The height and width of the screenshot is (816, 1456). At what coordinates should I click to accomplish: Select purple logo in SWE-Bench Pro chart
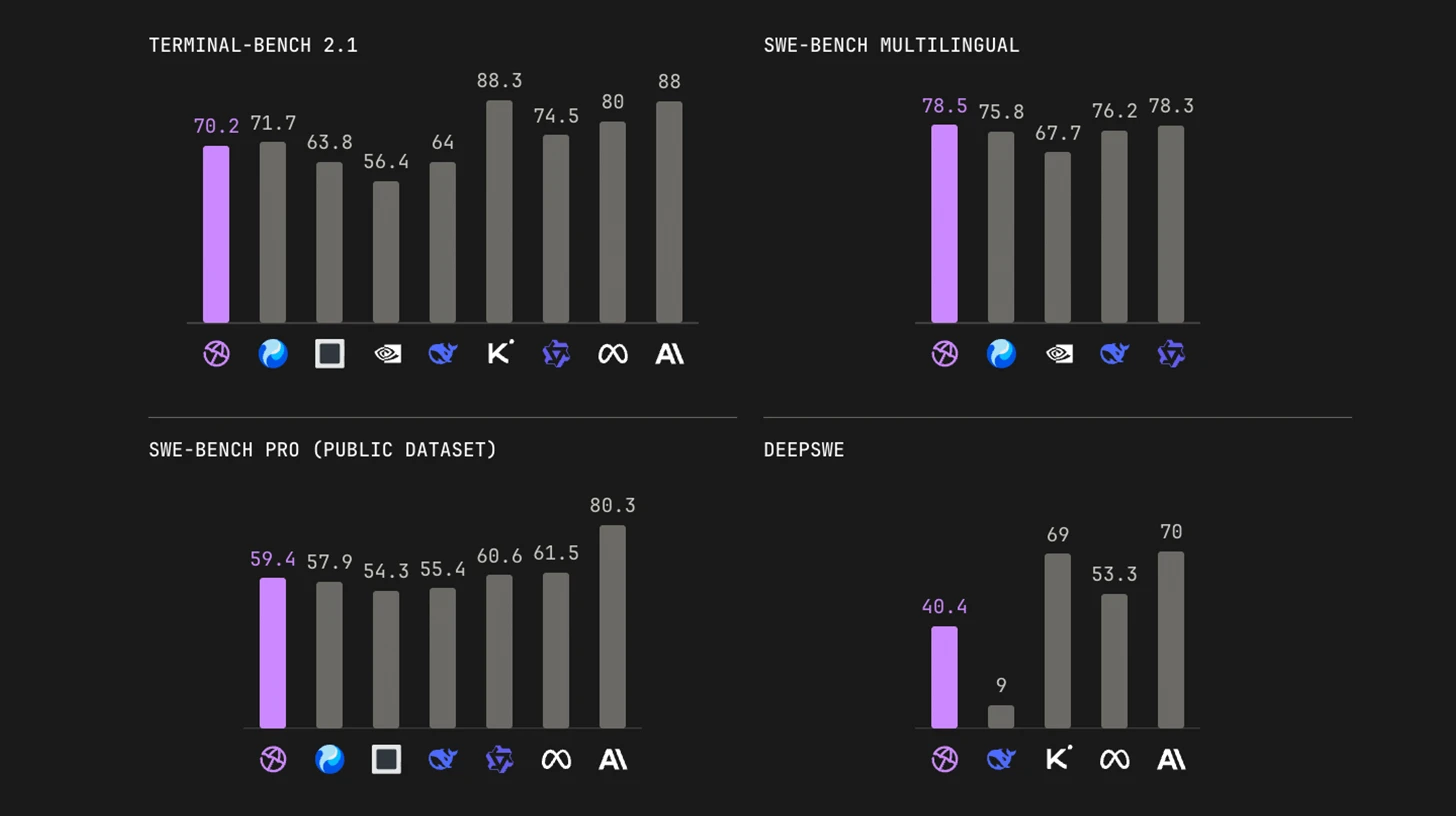(273, 760)
